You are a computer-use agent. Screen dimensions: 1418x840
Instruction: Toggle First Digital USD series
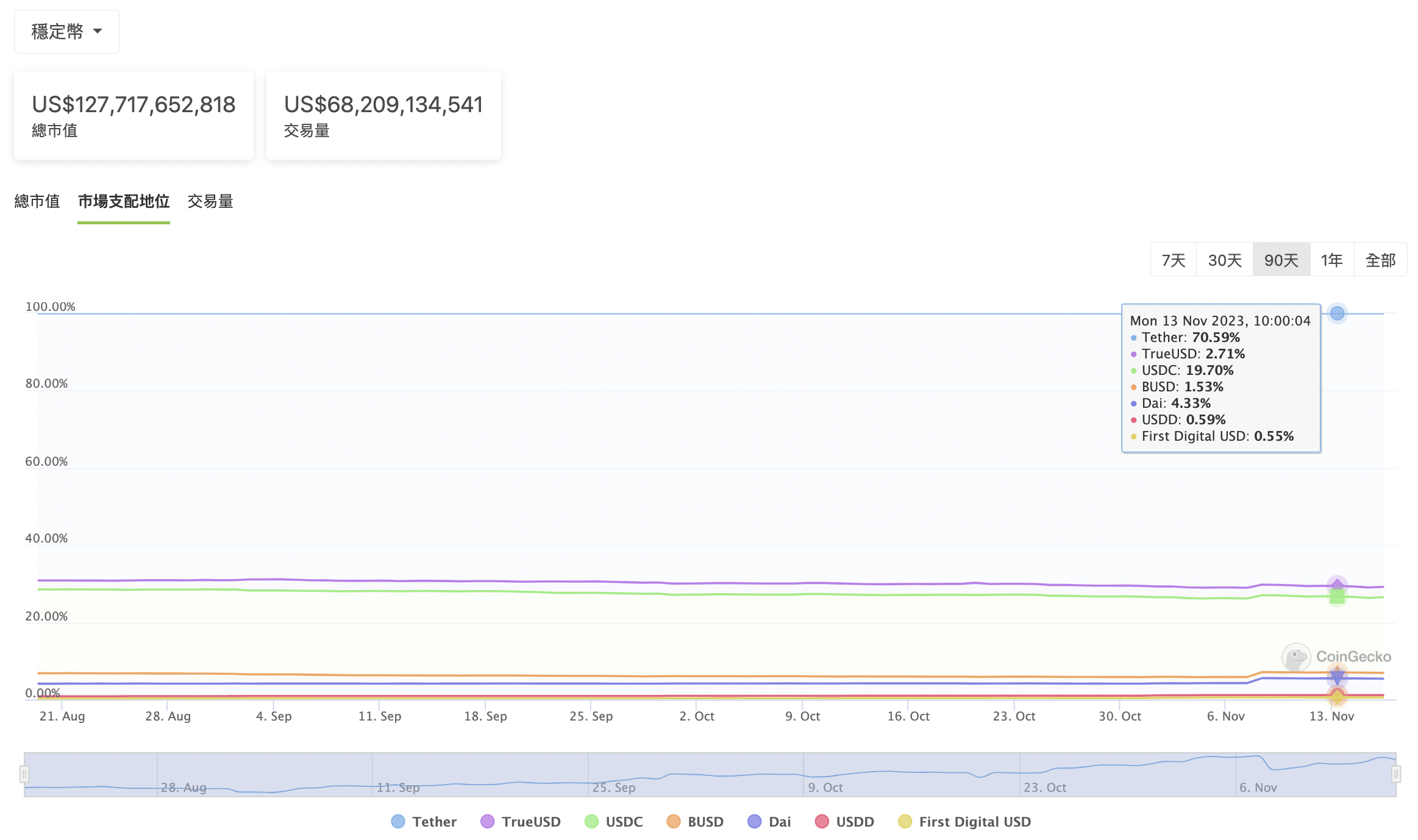[x=965, y=822]
